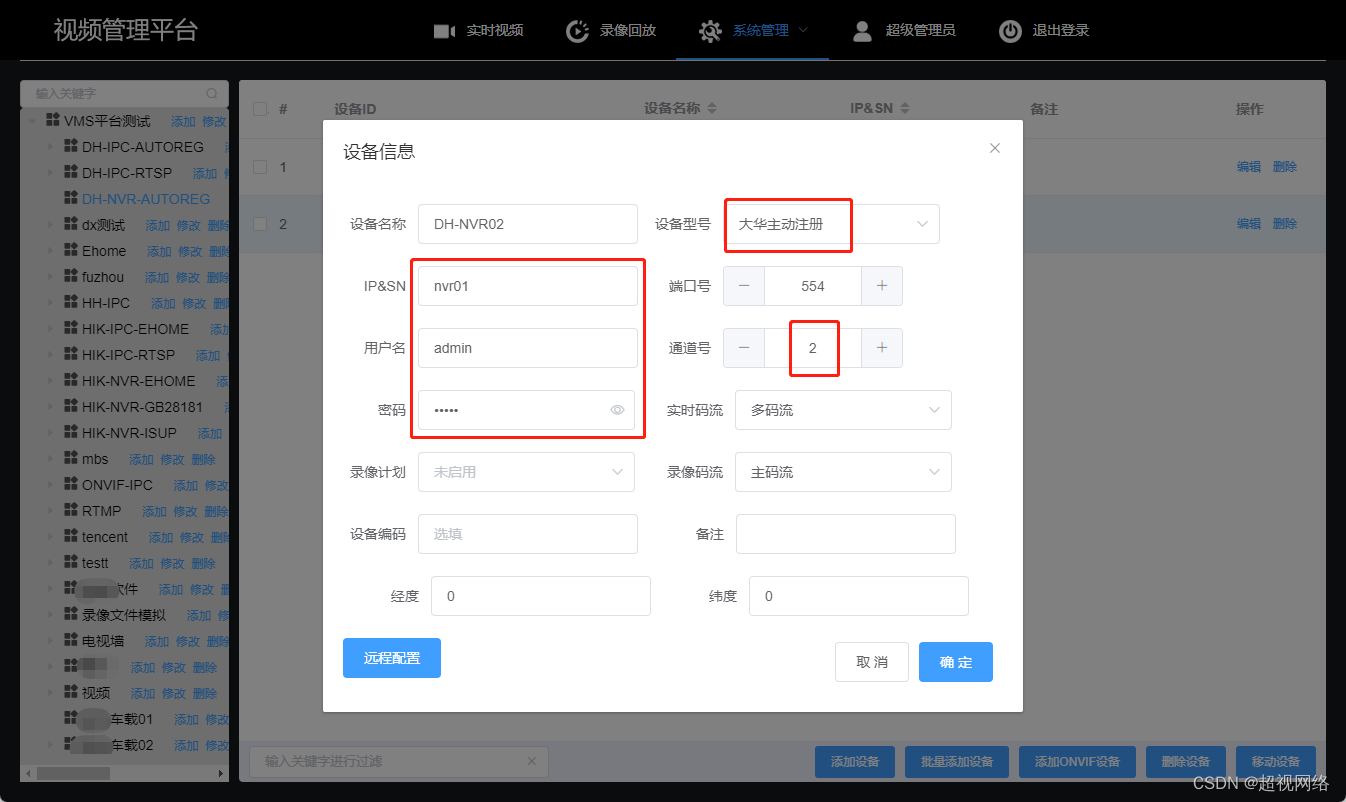
Task: Click the RTMP group icon
Action: coord(71,510)
